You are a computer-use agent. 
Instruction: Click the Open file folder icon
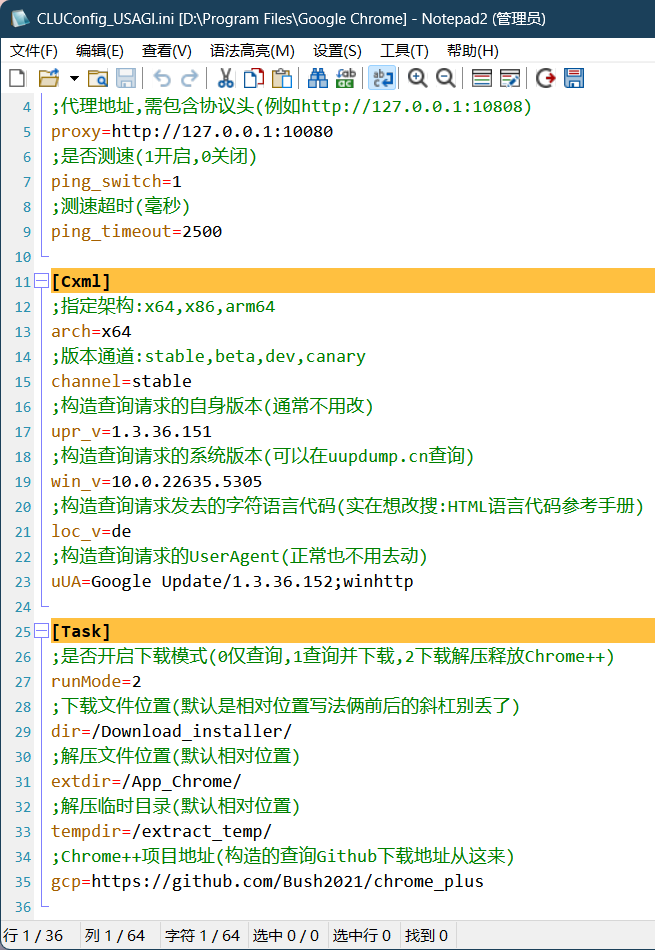point(47,78)
